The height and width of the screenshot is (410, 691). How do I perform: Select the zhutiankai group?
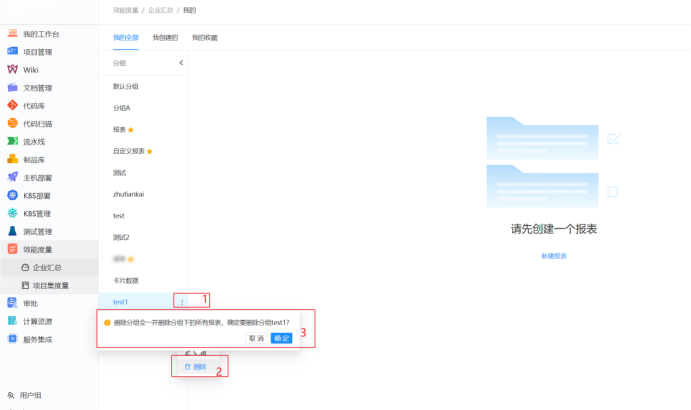pos(129,194)
